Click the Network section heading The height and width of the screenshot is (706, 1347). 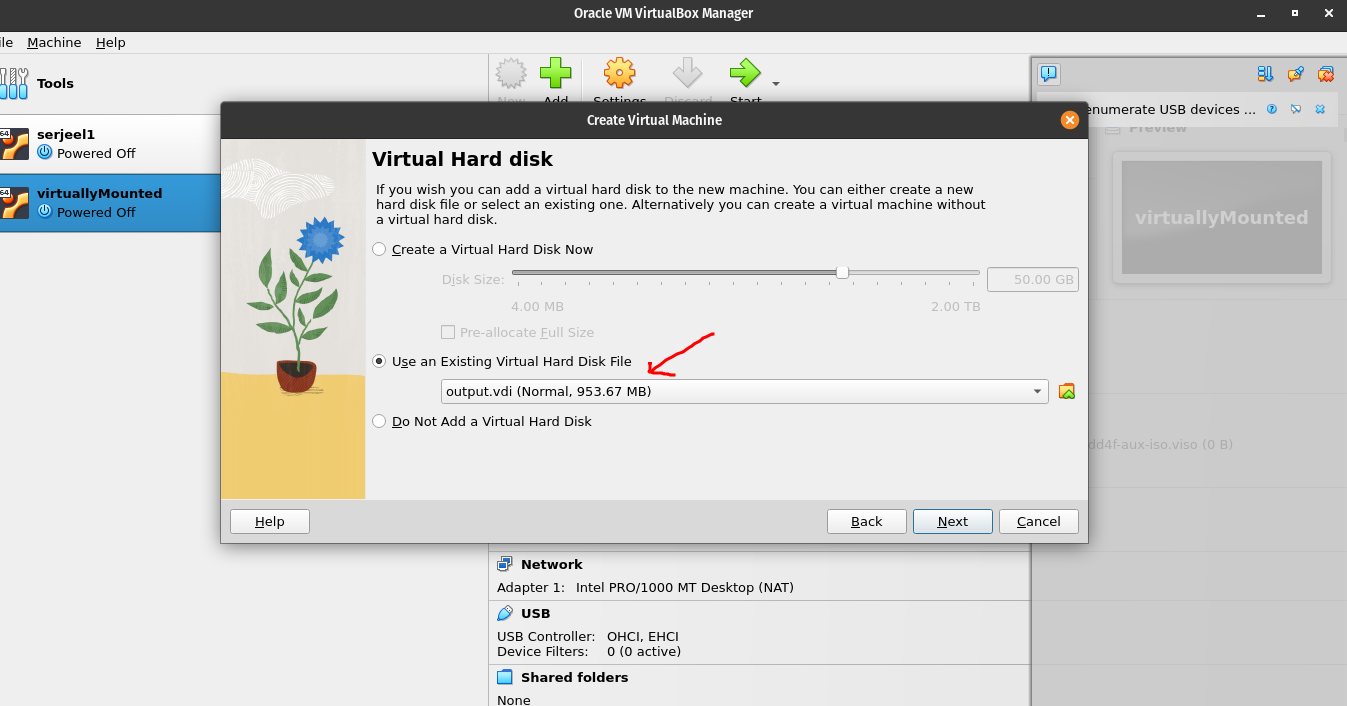click(551, 564)
